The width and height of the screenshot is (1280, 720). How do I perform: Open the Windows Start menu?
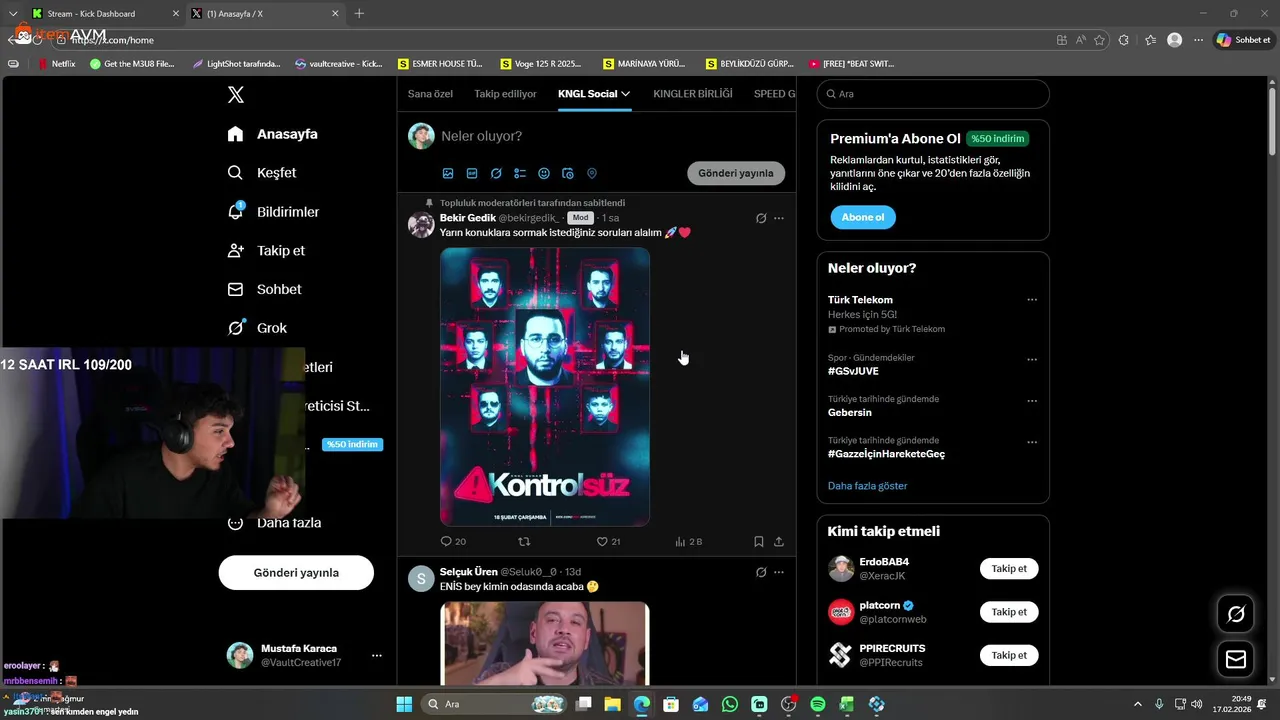(405, 704)
